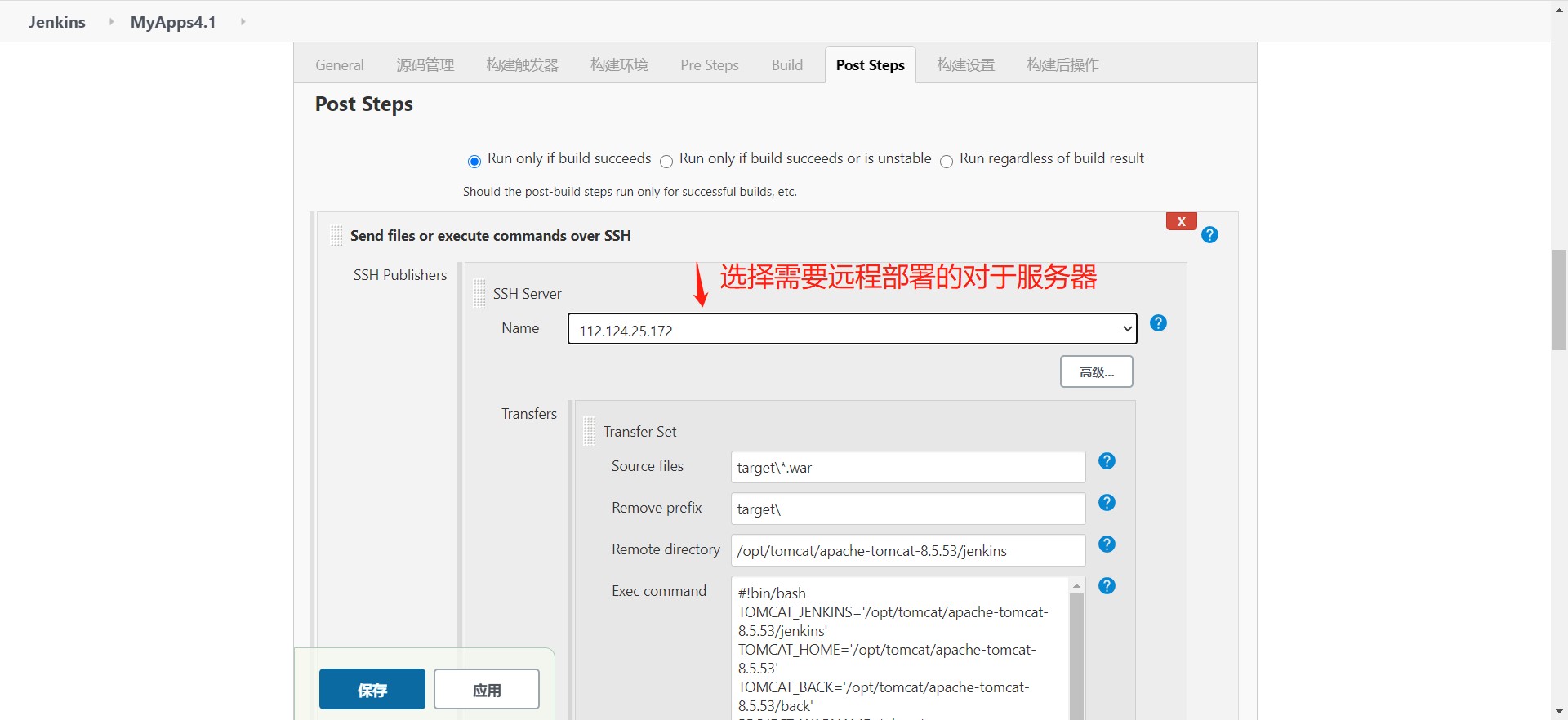Select Run only if succeeds or unstable
The image size is (1568, 720).
click(x=666, y=162)
